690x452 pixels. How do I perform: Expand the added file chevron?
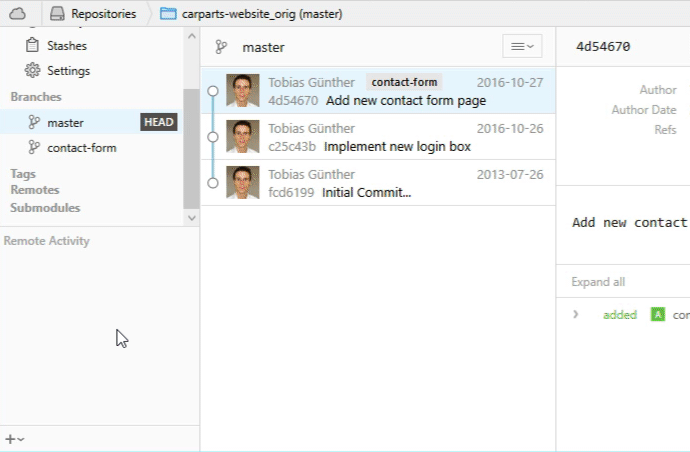coord(576,314)
